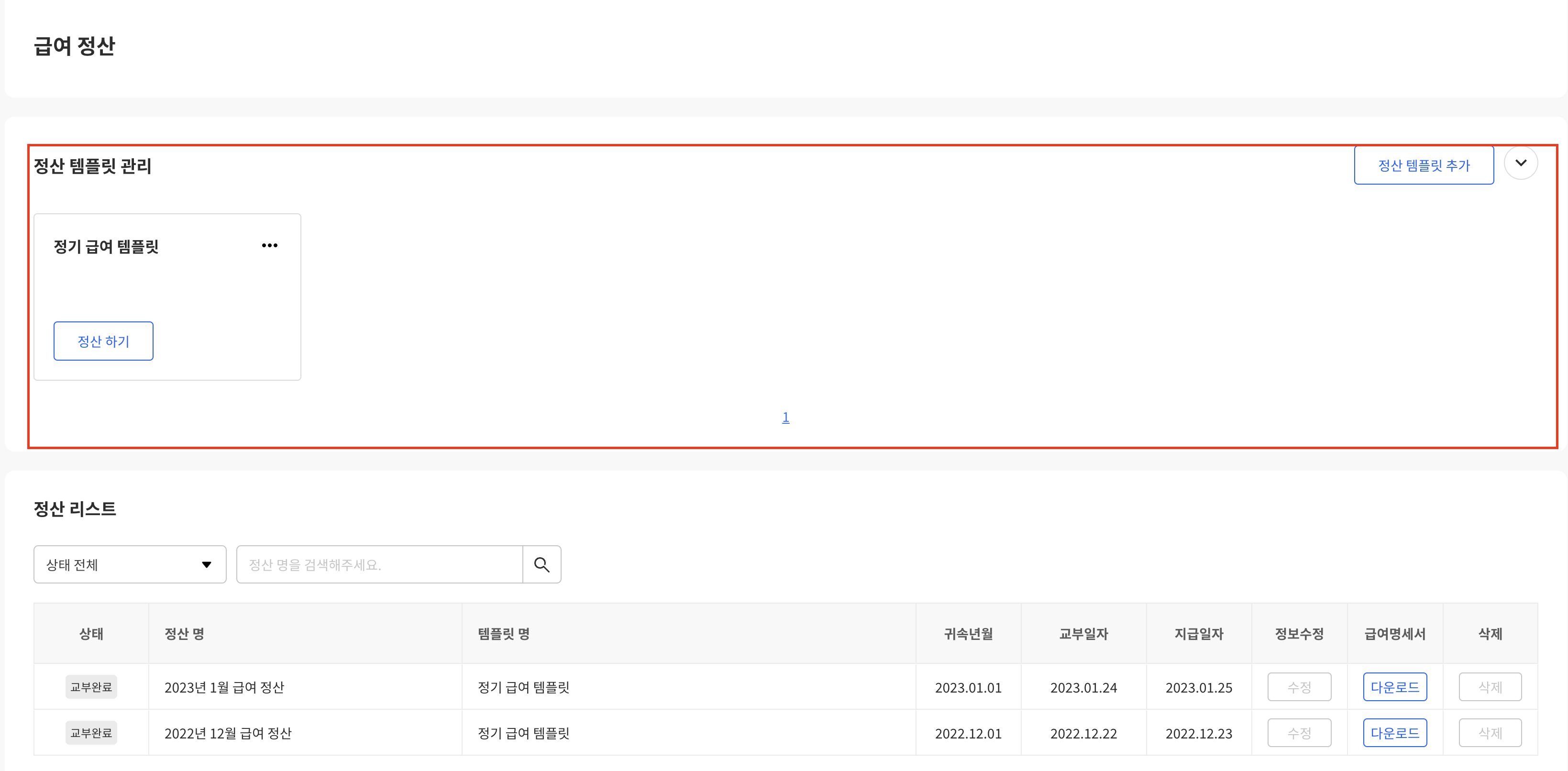Open the 상태 전체 status dropdown
Screen dimensions: 1568x771
pos(130,564)
